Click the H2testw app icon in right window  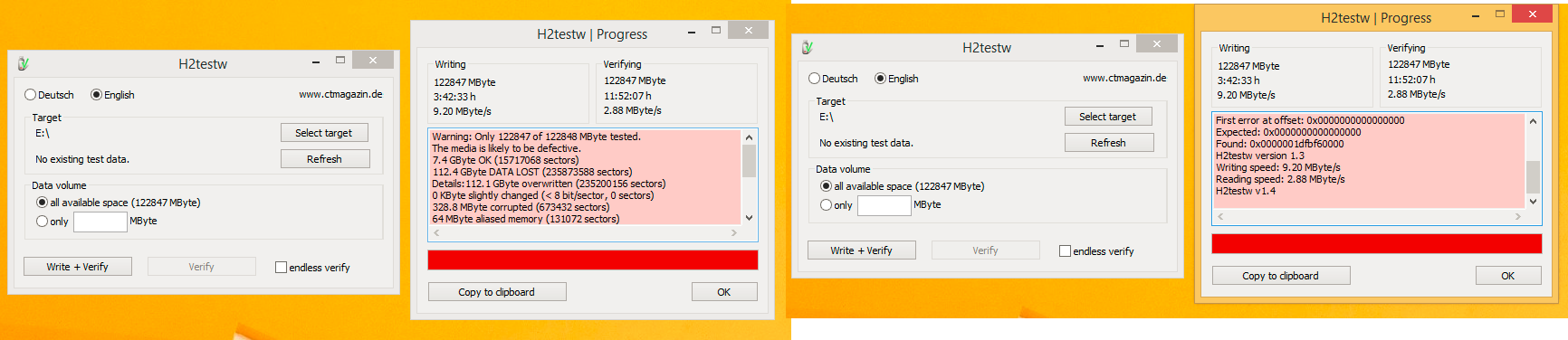tap(808, 48)
